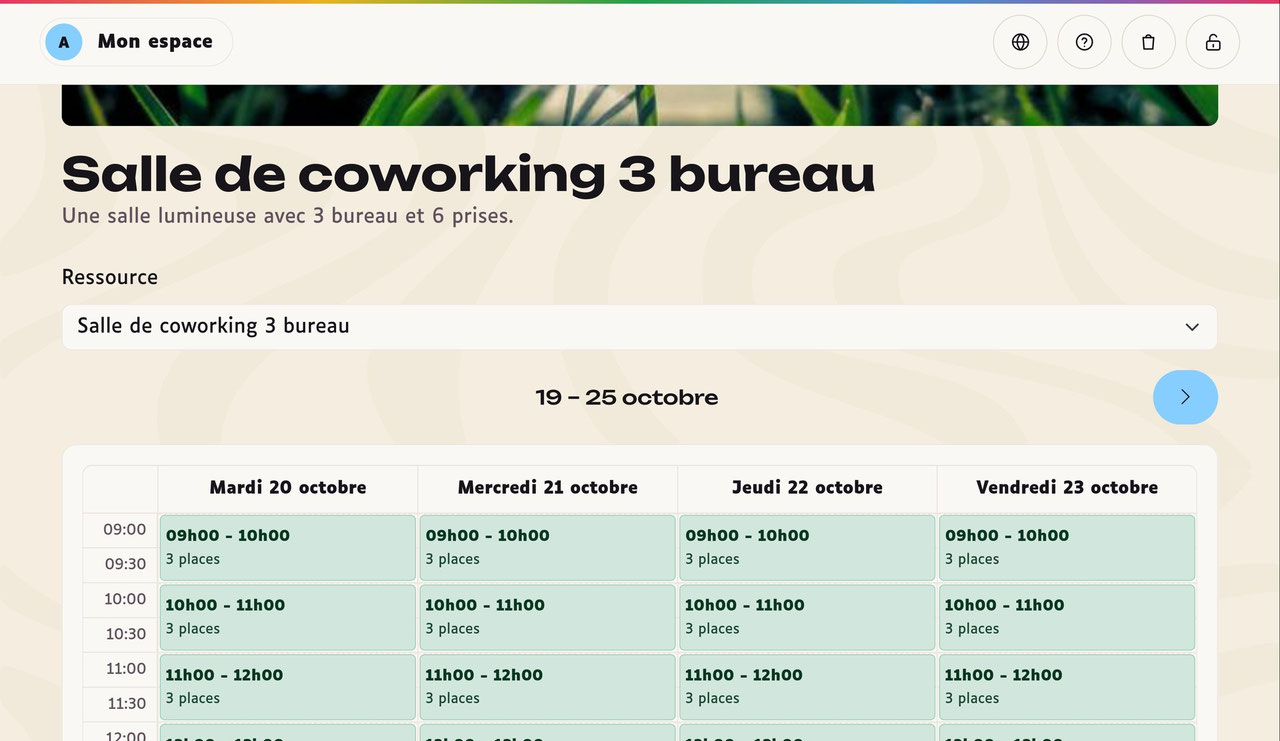Go to next week with the arrow button
Screen dimensions: 1280x741
pyautogui.click(x=1185, y=397)
